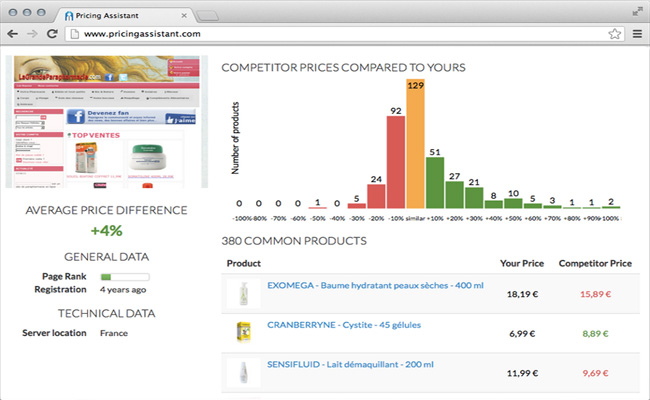Open a new tab button

click(207, 16)
